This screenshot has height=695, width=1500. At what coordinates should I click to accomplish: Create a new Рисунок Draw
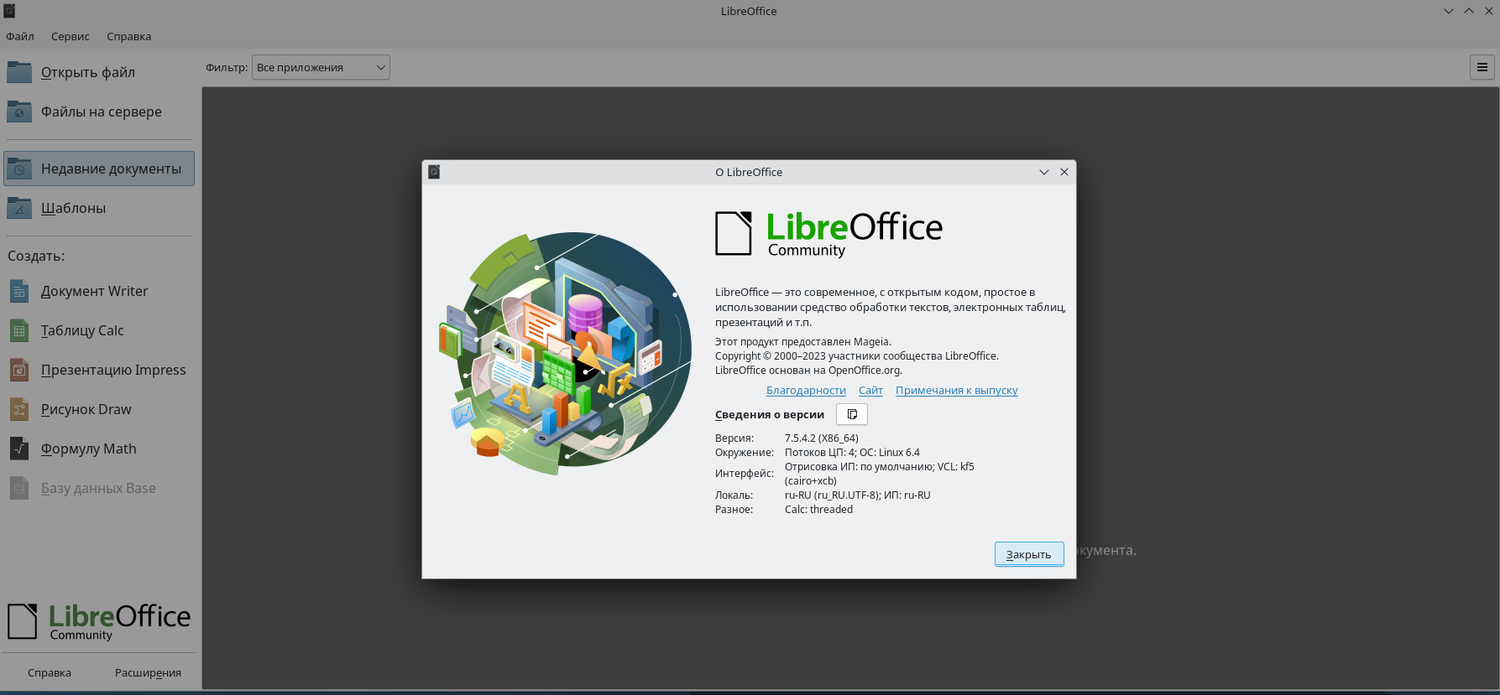pos(99,409)
